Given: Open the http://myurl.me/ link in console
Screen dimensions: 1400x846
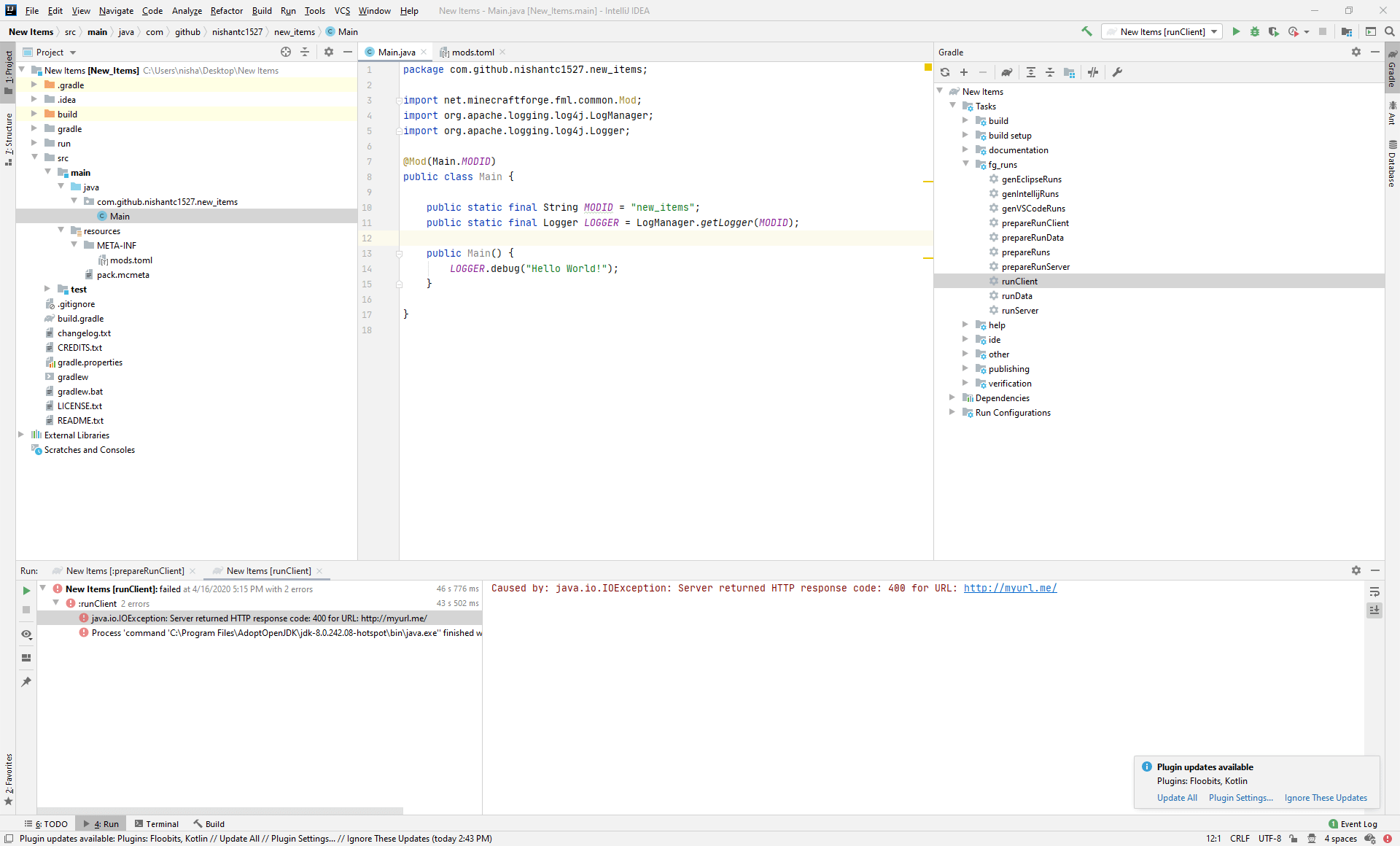Looking at the screenshot, I should tap(1010, 589).
